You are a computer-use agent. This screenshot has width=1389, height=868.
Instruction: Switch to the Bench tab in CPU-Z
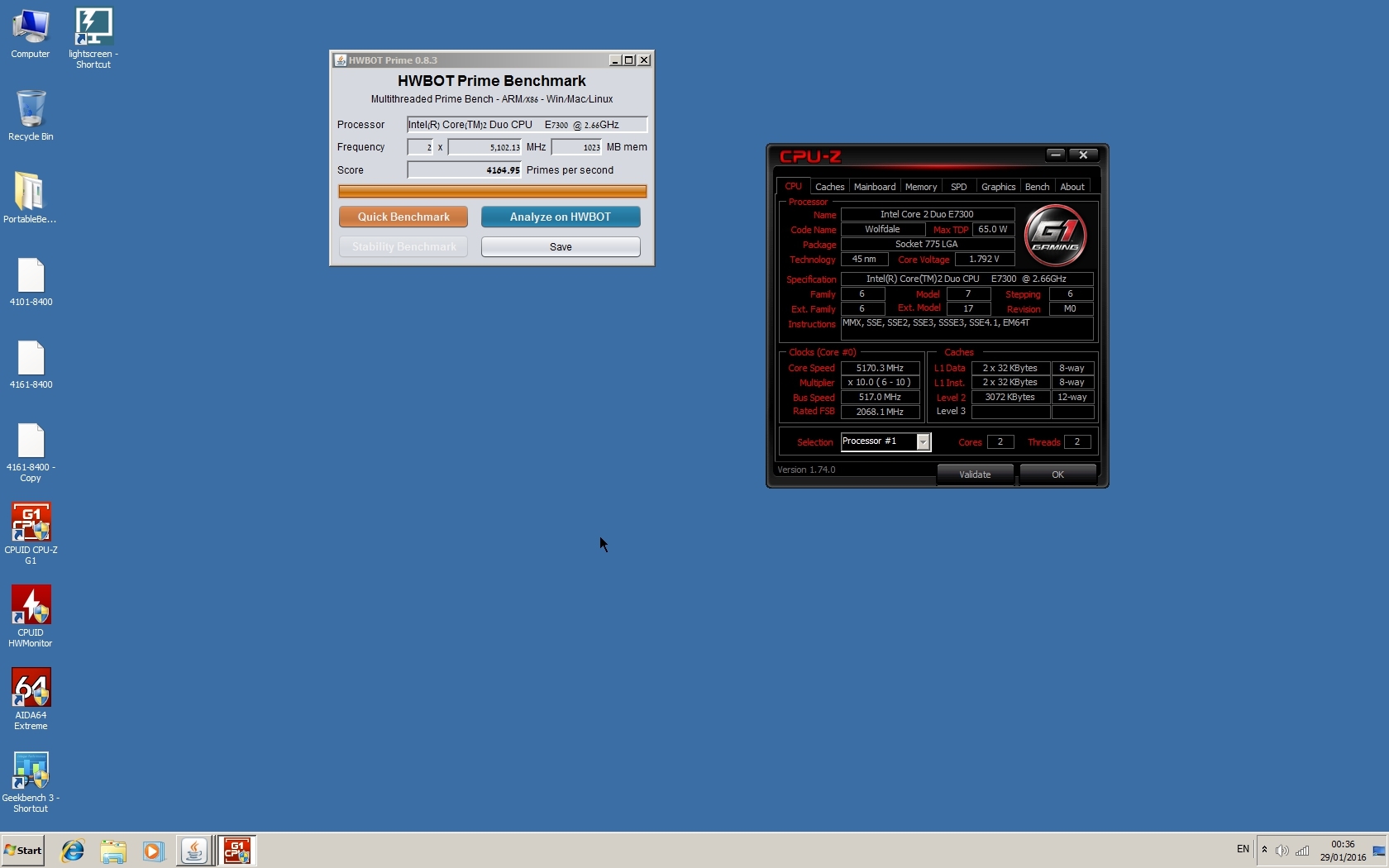[1037, 187]
